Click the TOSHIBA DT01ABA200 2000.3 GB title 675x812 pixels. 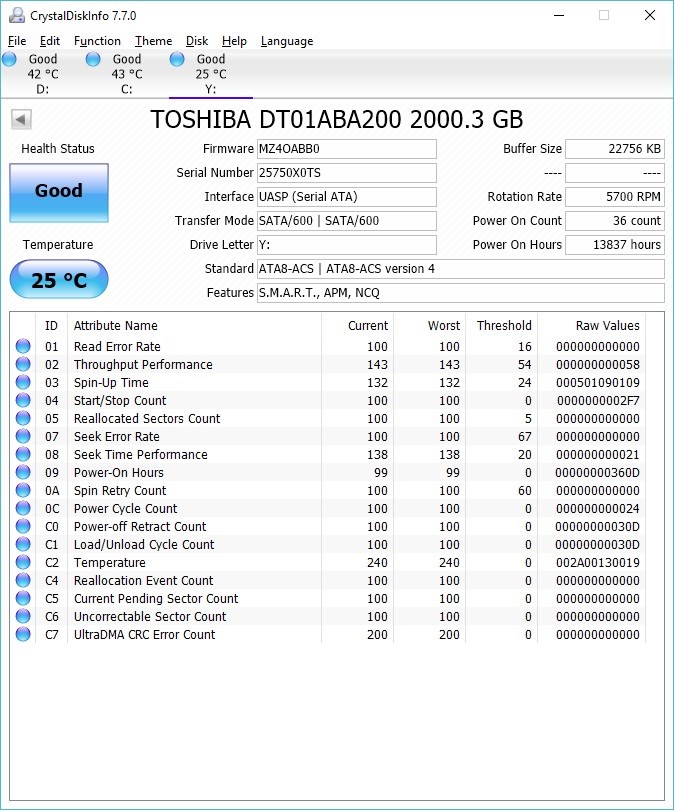(x=337, y=120)
